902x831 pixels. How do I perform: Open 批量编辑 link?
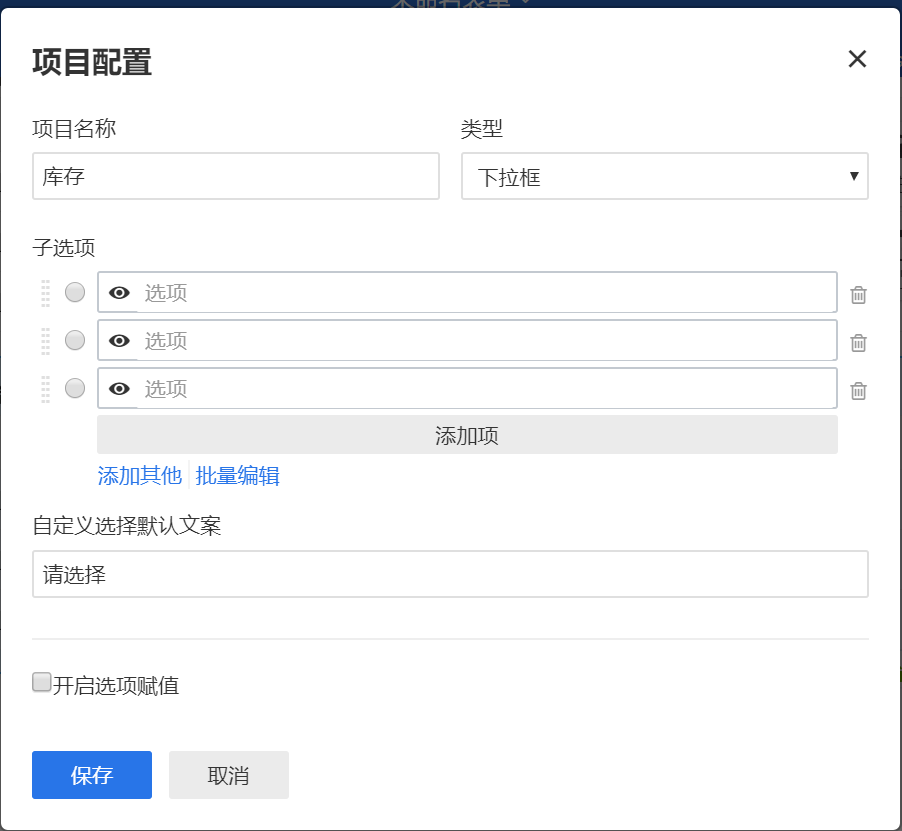coord(238,476)
